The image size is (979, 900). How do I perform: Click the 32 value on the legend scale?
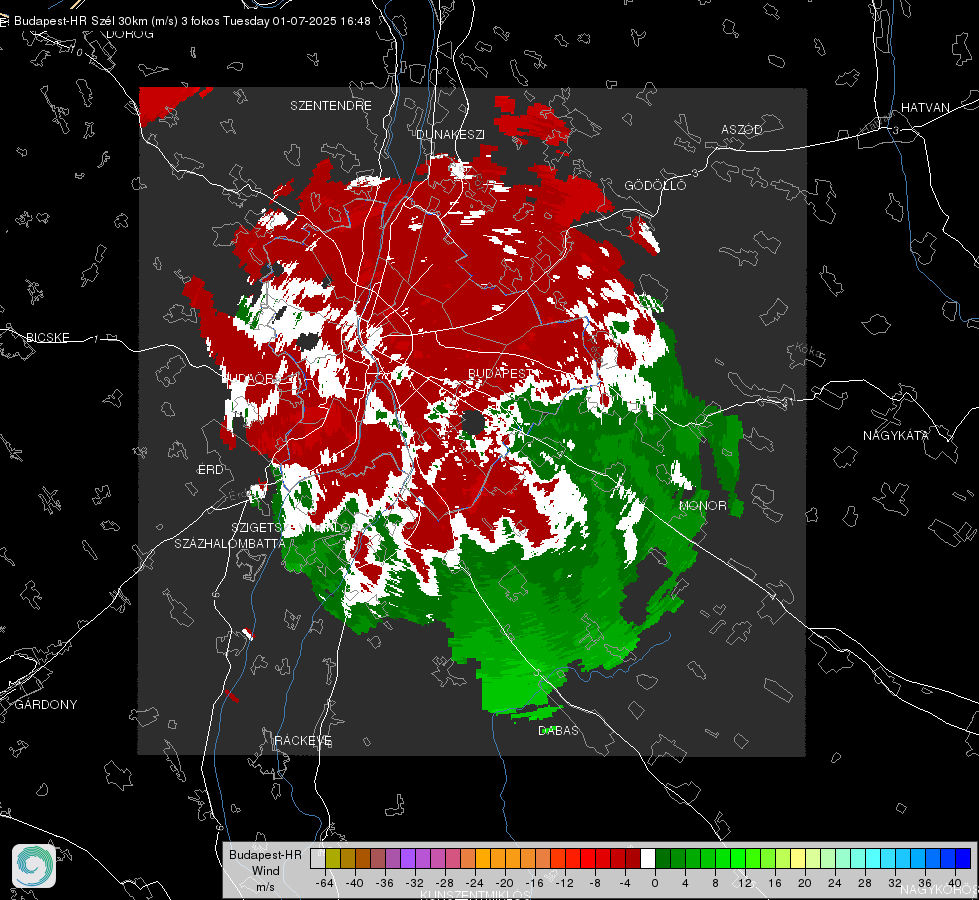[895, 883]
